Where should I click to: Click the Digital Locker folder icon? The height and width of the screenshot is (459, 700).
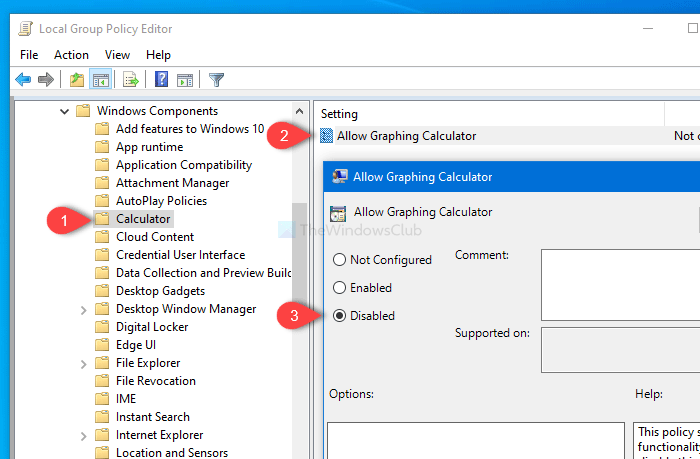click(102, 327)
